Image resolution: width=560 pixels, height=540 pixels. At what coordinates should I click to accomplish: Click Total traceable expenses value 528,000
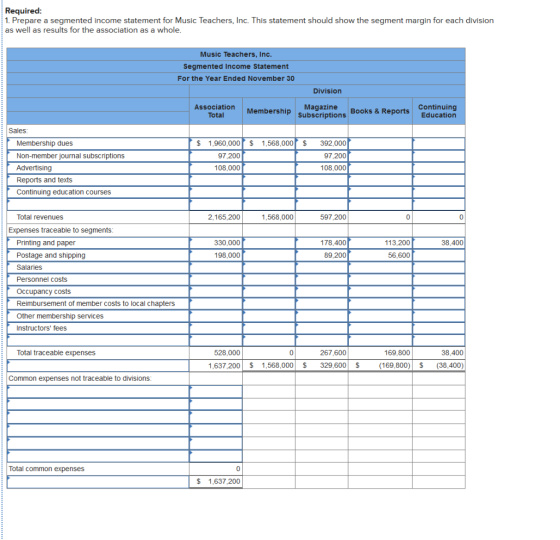pos(227,353)
